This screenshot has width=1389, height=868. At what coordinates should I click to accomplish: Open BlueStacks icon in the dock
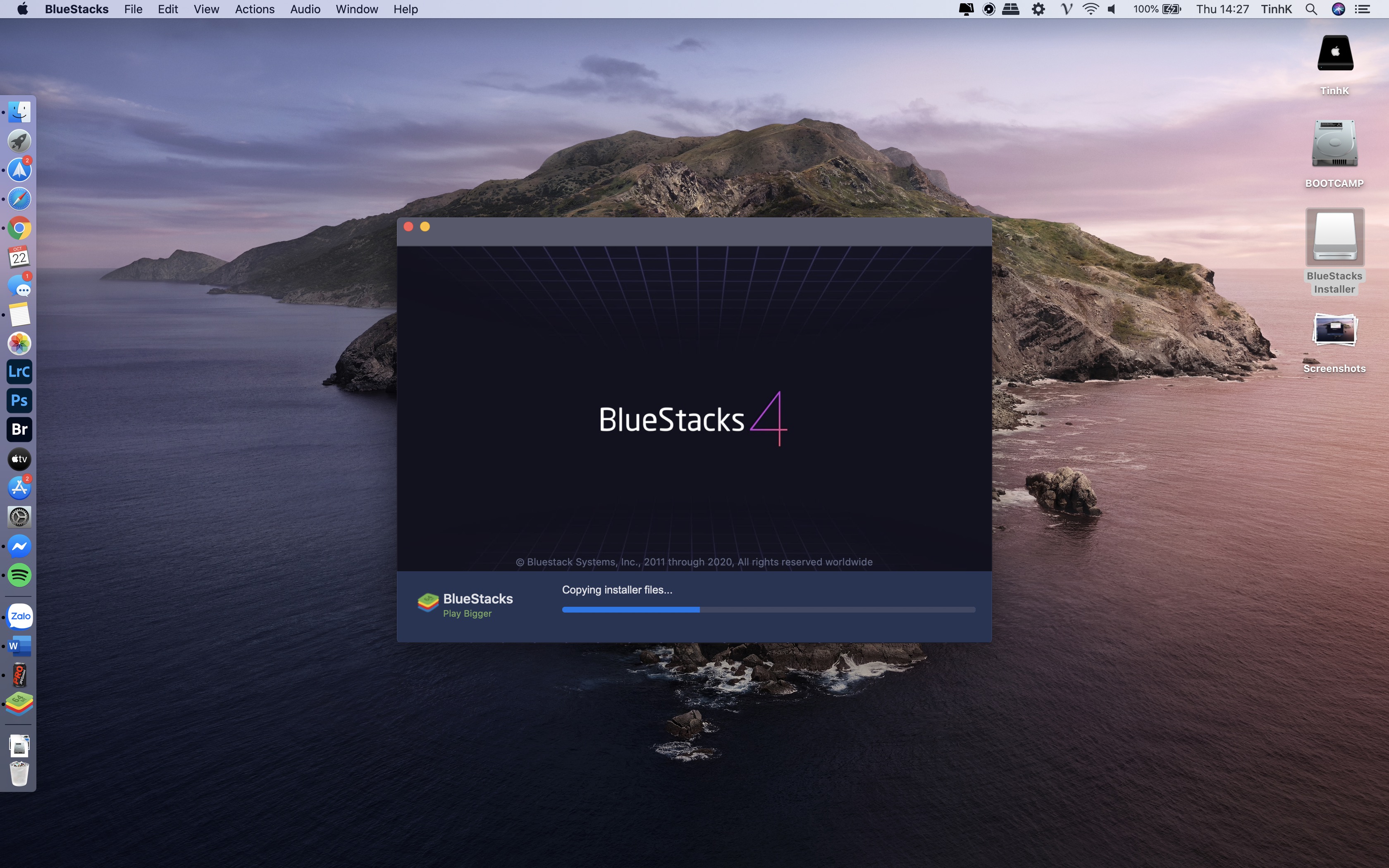(19, 704)
